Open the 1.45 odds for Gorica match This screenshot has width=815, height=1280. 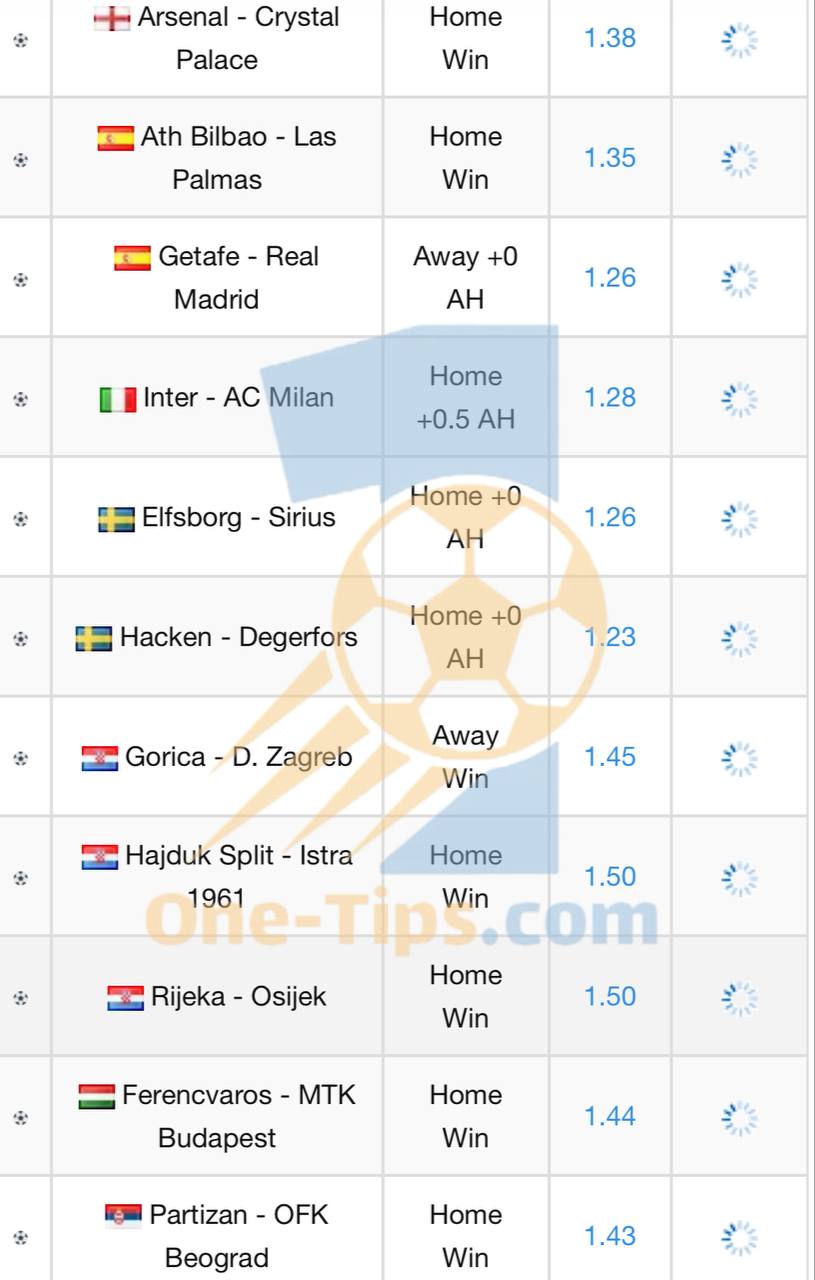click(x=610, y=757)
